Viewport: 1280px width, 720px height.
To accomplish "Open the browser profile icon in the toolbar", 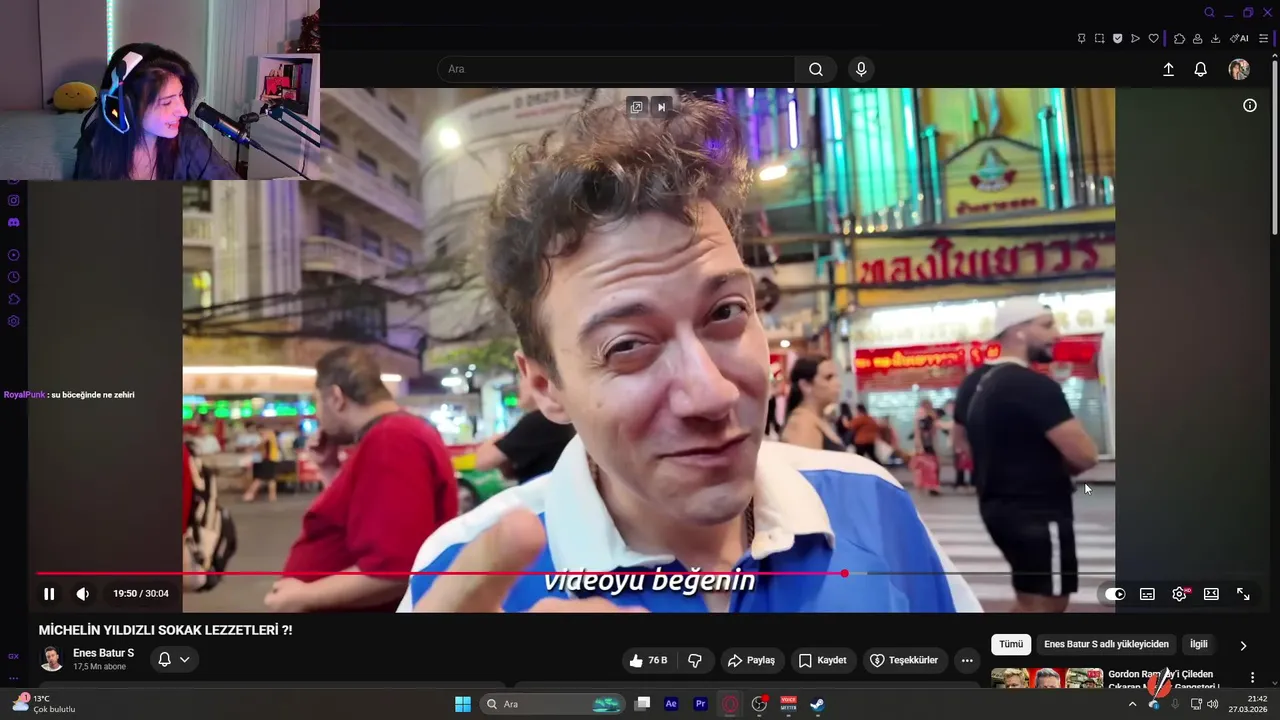I will (x=1197, y=39).
